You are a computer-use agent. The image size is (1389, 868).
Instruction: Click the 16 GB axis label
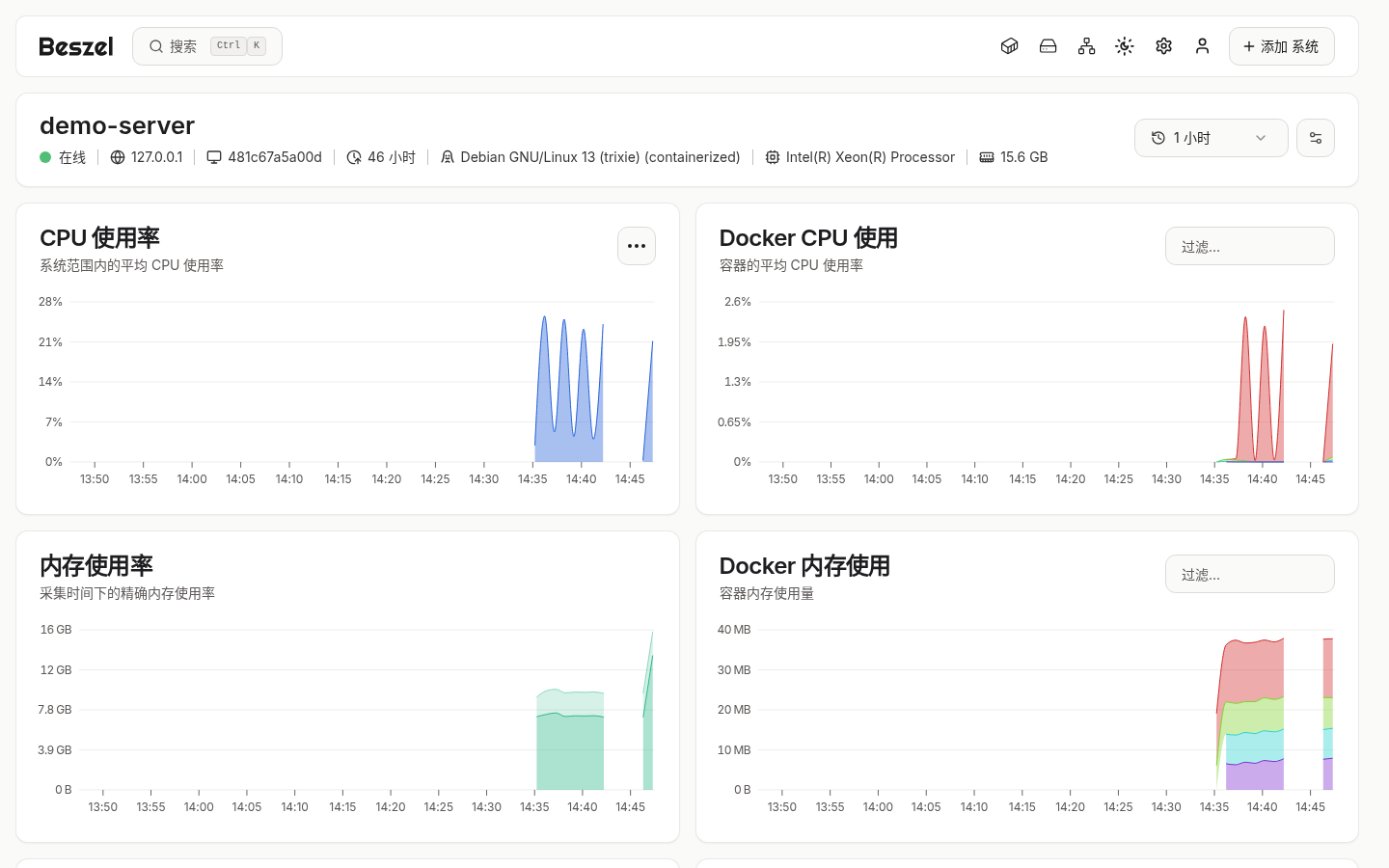tap(56, 630)
